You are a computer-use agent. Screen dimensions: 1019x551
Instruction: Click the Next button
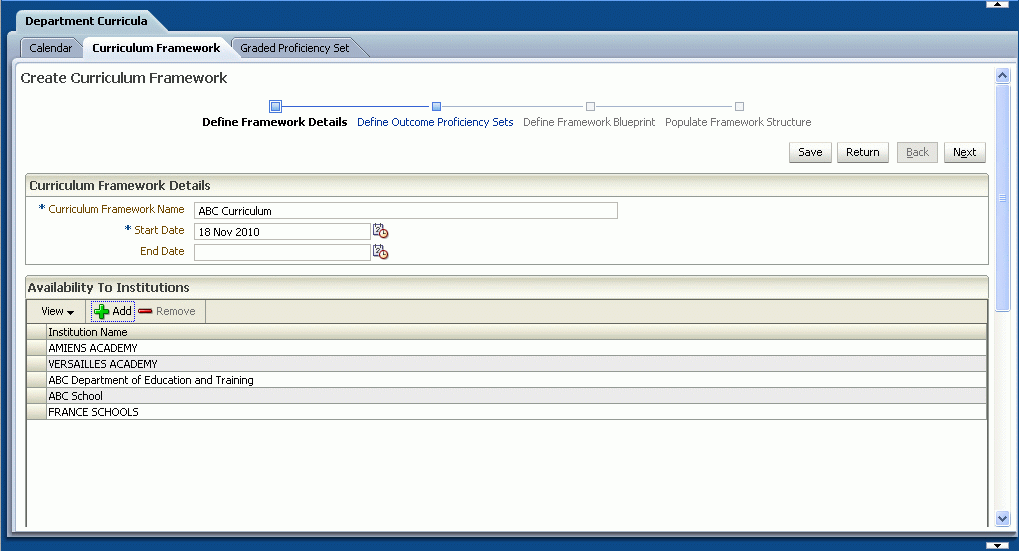coord(964,152)
